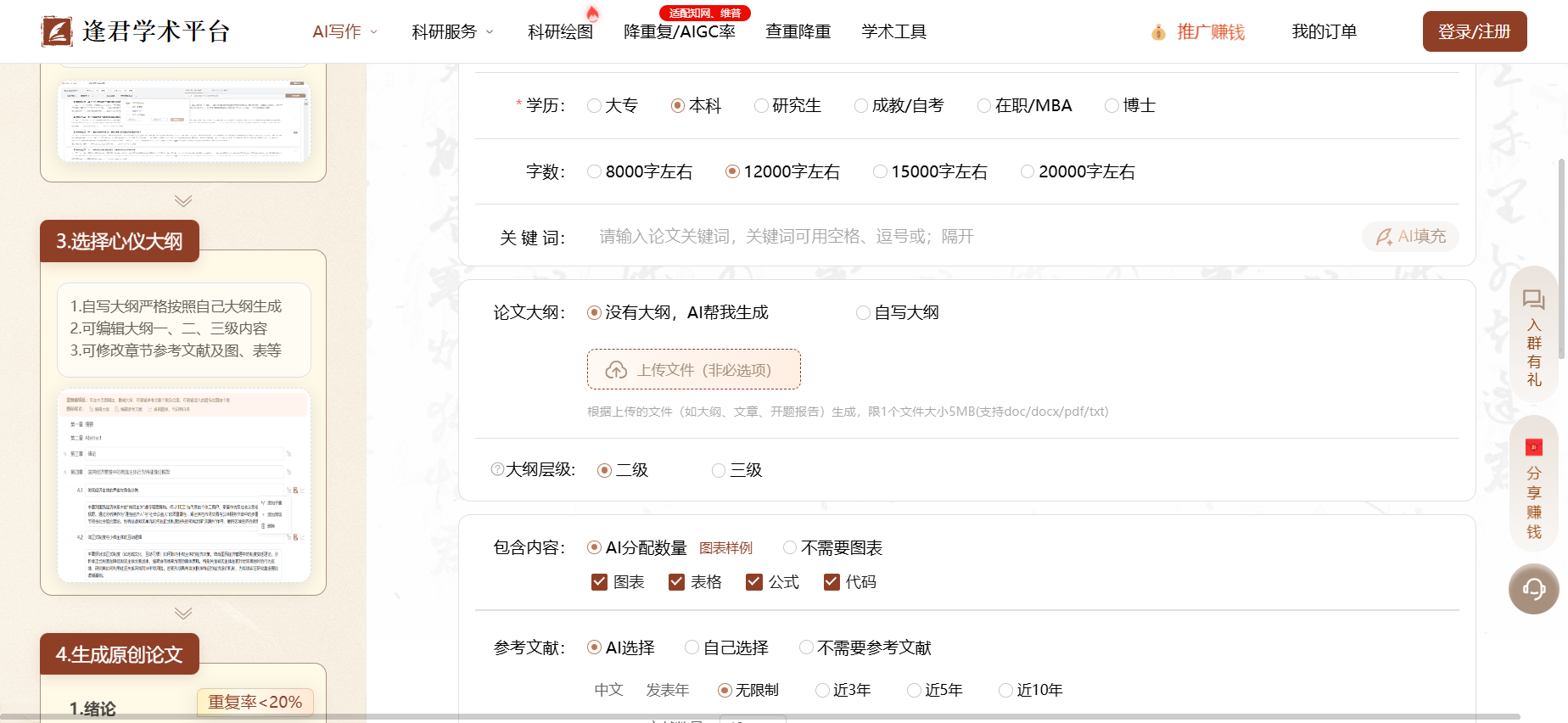The width and height of the screenshot is (1568, 723).
Task: Open the 分享赚钱 red envelope icon
Action: click(1534, 447)
